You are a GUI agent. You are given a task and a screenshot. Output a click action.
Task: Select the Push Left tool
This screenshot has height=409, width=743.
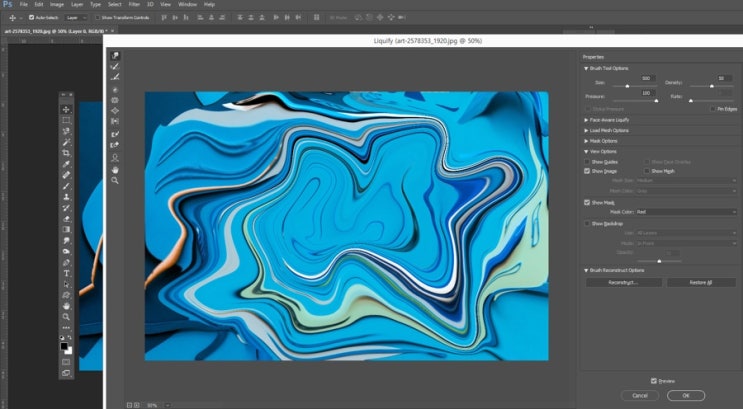click(115, 121)
